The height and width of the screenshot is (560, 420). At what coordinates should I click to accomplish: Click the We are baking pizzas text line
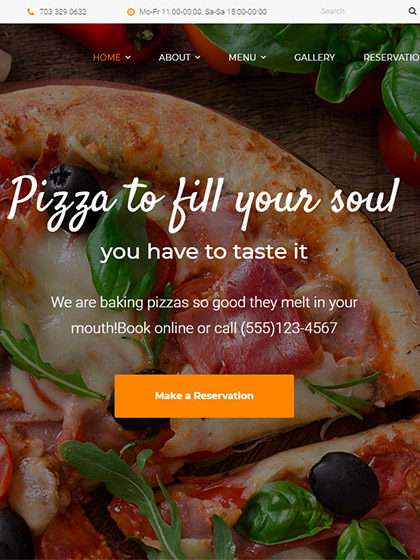[x=204, y=302]
